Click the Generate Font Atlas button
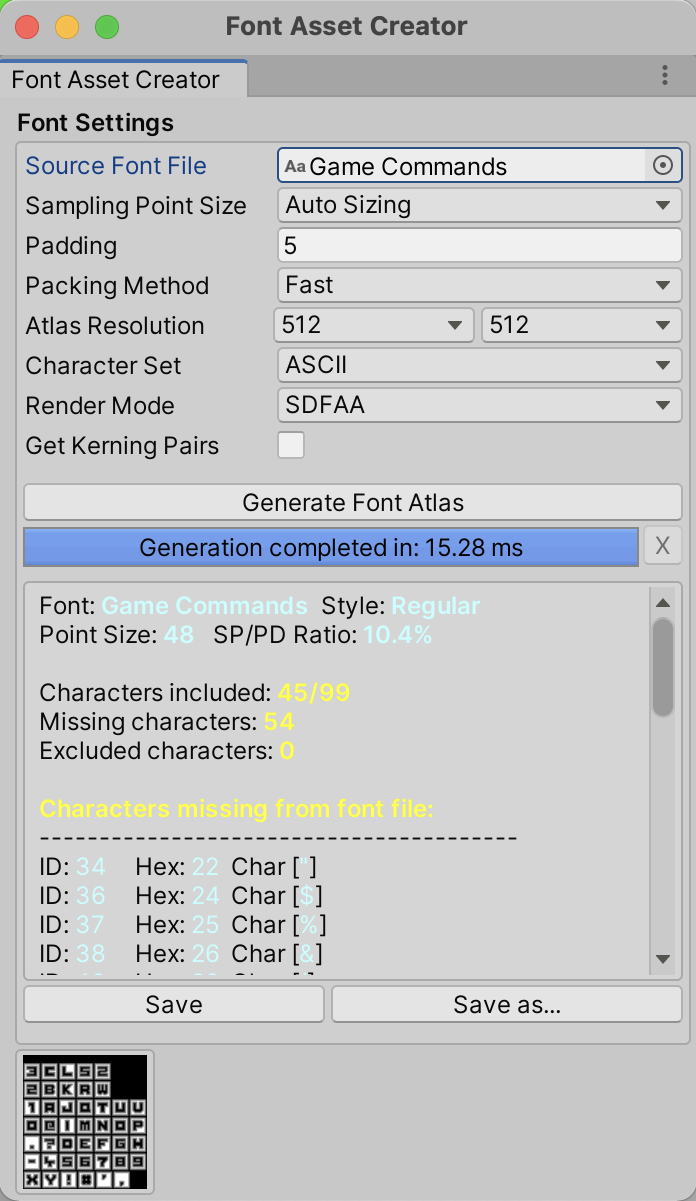This screenshot has height=1201, width=696. point(353,502)
